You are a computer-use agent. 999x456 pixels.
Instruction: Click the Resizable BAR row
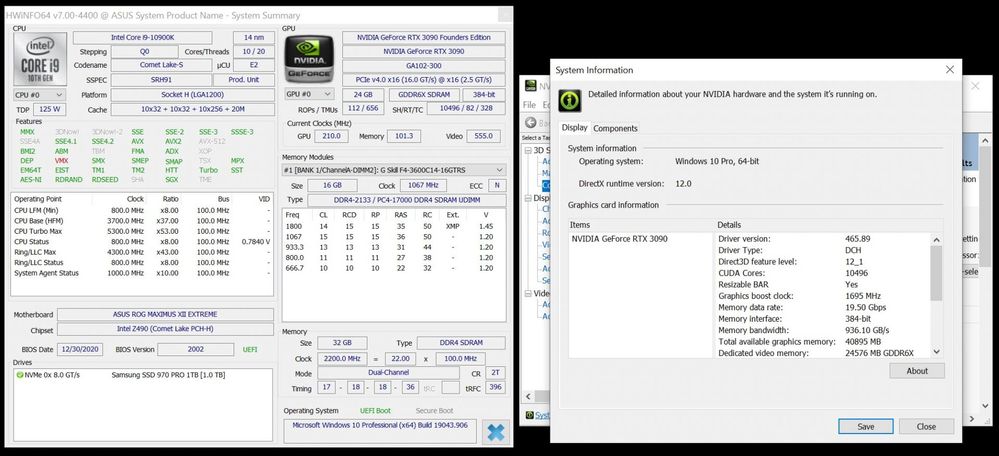[822, 285]
